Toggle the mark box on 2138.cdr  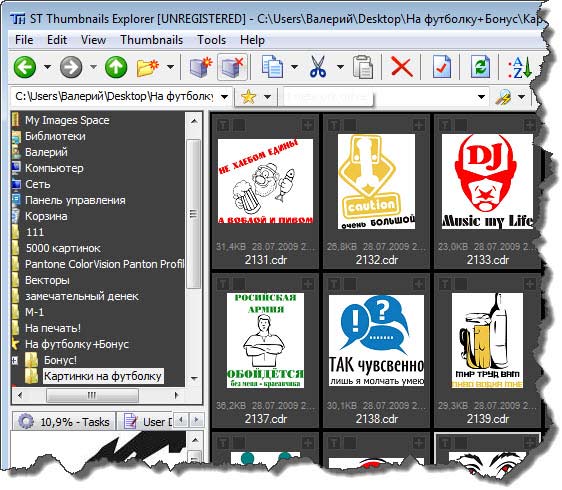click(x=350, y=284)
